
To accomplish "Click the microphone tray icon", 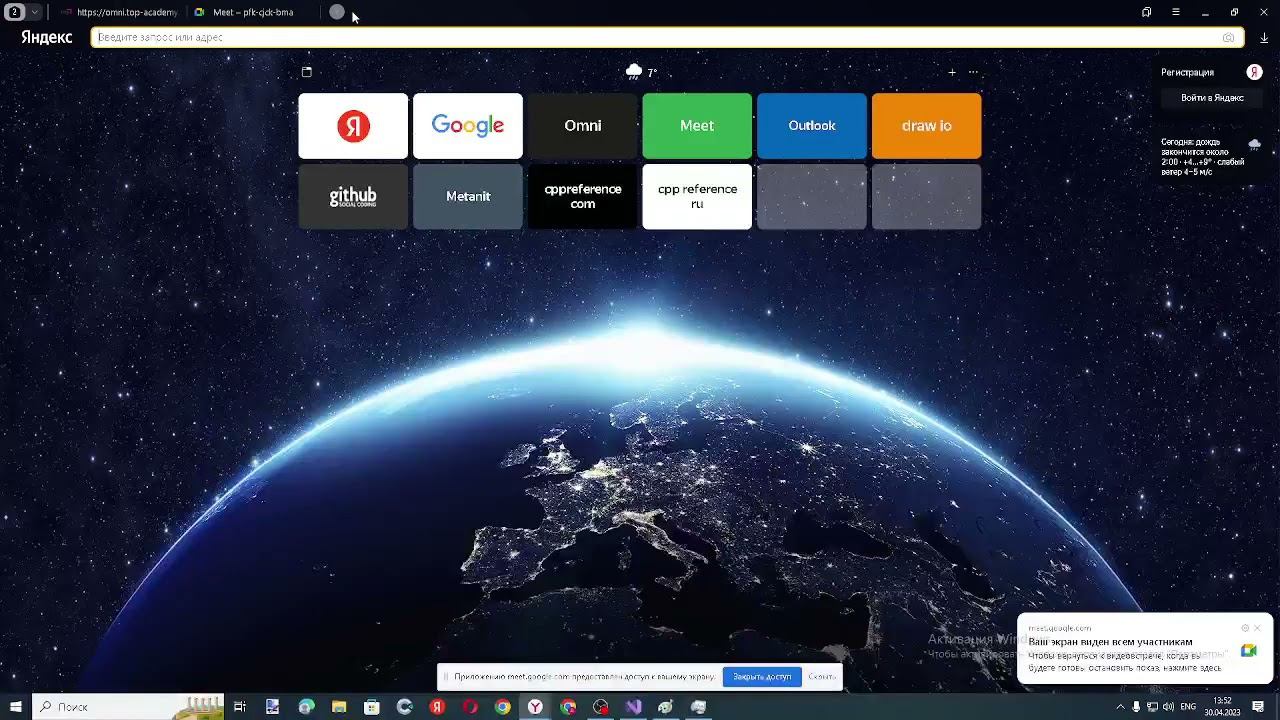I will point(1136,707).
